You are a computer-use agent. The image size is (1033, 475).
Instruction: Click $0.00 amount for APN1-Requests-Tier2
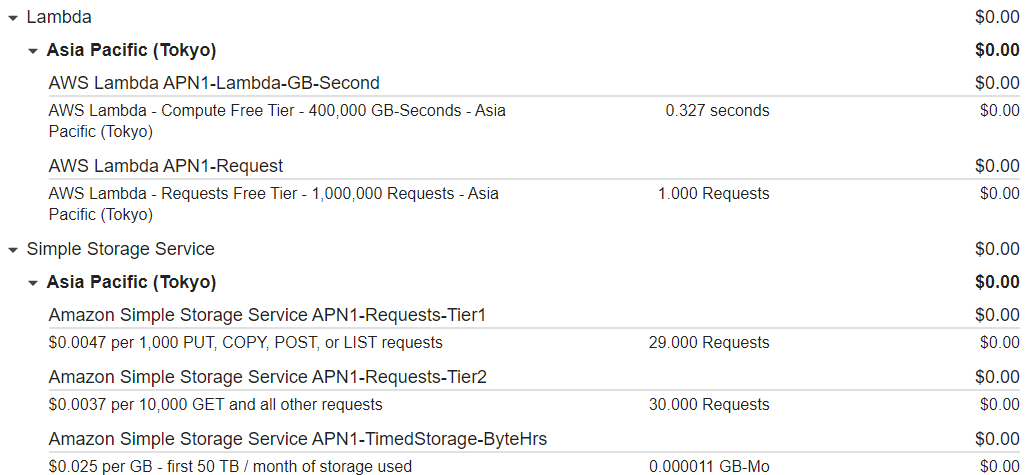coord(997,377)
